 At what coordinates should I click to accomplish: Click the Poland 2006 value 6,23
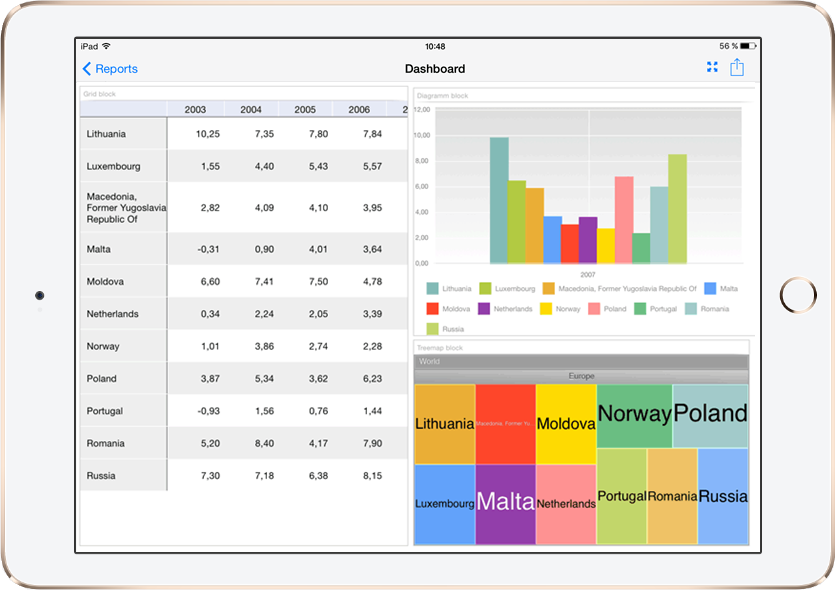(x=372, y=379)
